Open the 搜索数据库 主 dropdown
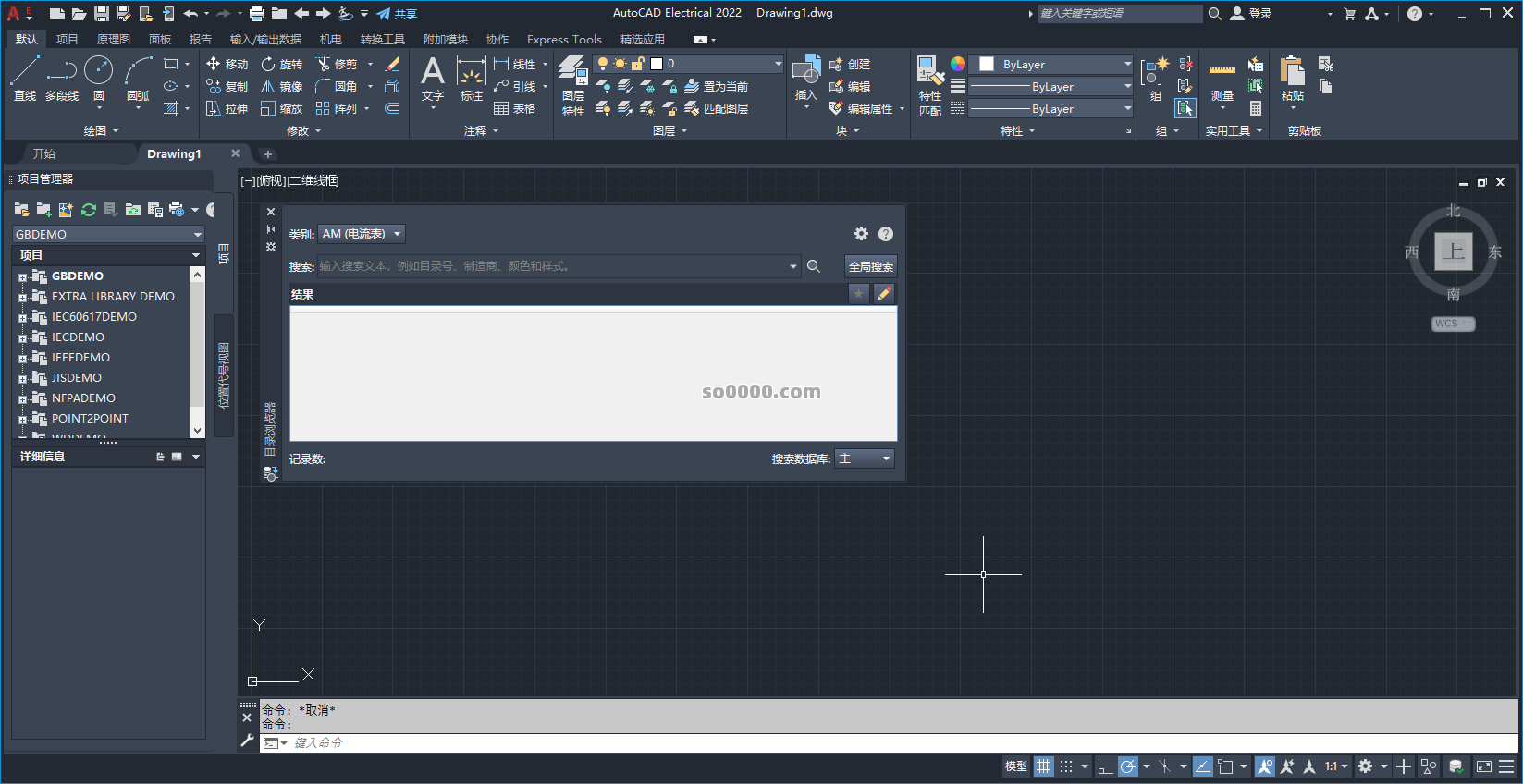The width and height of the screenshot is (1523, 784). click(865, 459)
